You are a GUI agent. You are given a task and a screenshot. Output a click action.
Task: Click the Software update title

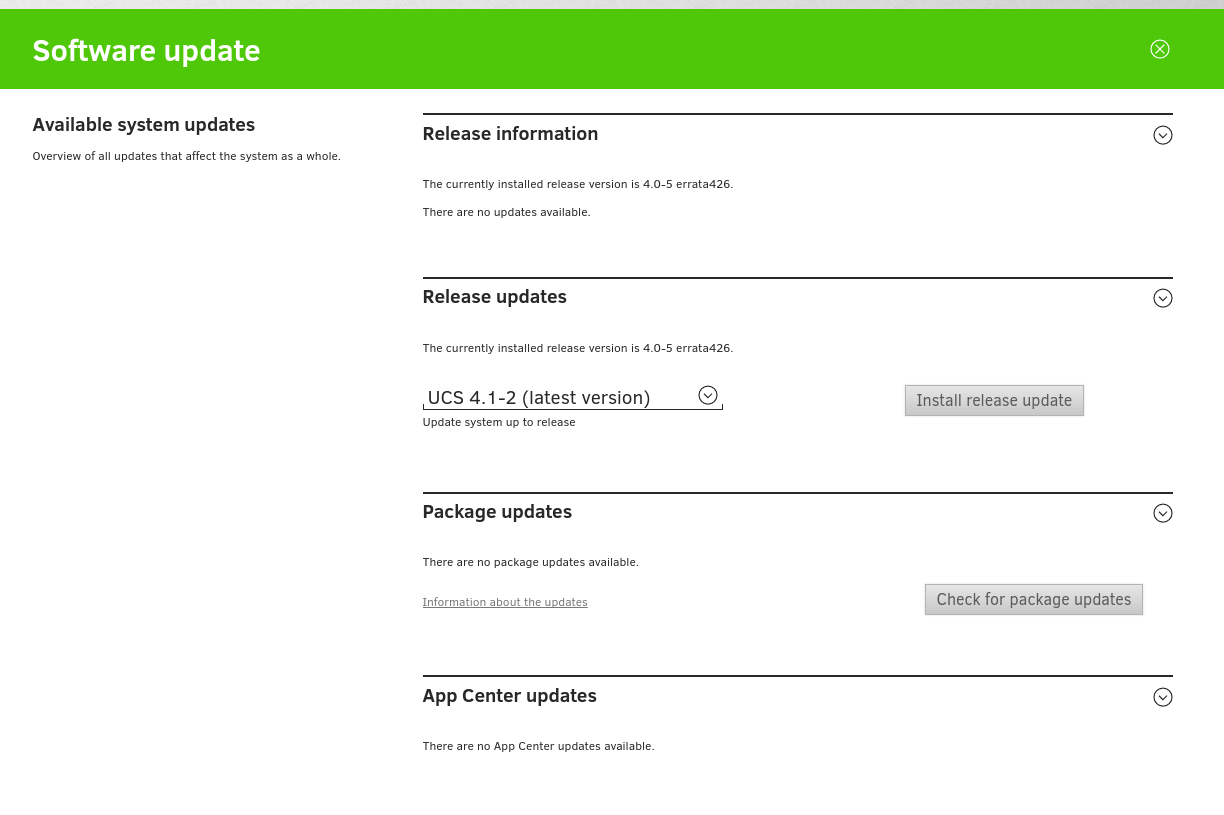coord(146,50)
